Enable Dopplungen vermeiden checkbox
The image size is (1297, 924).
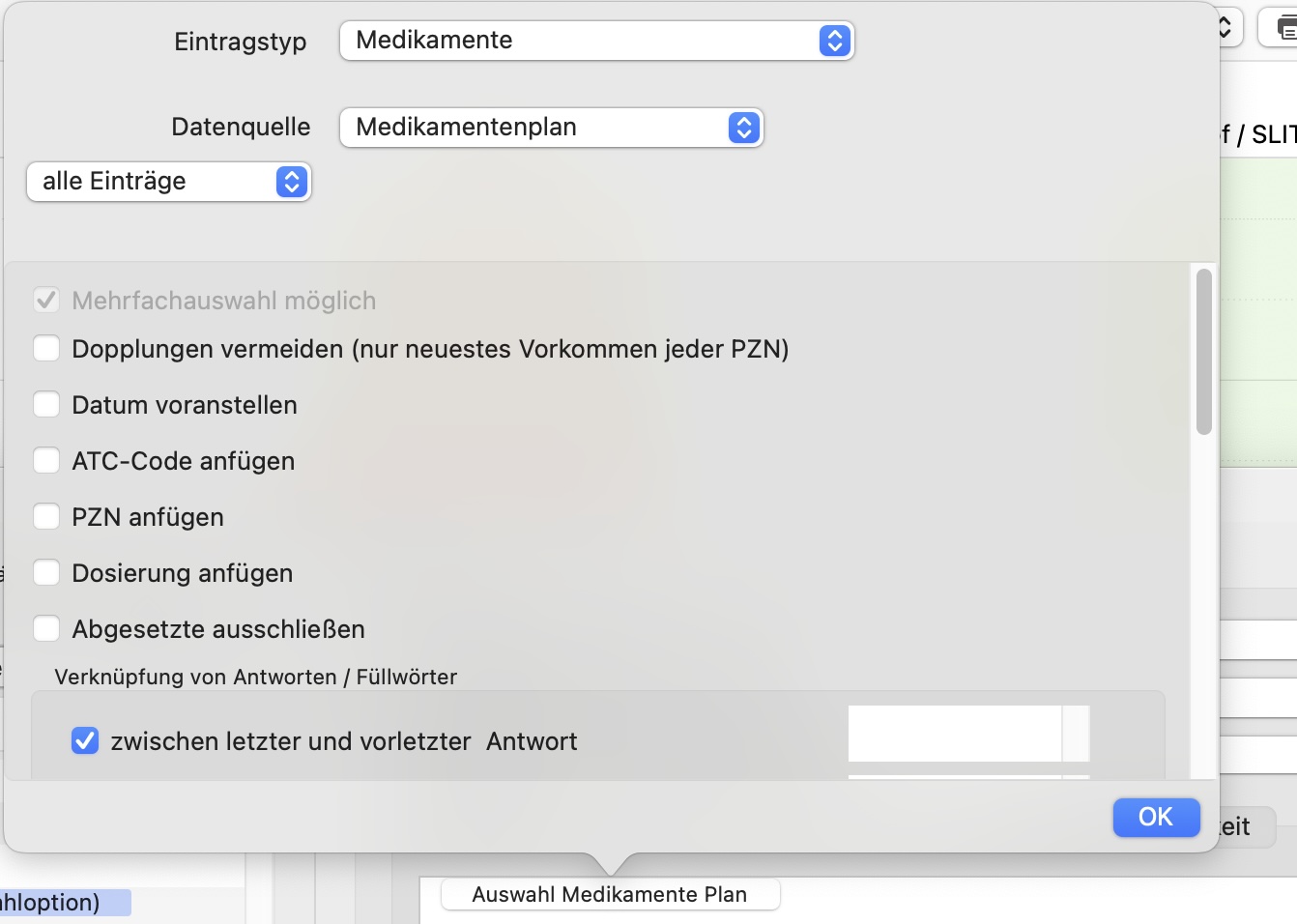click(x=46, y=348)
